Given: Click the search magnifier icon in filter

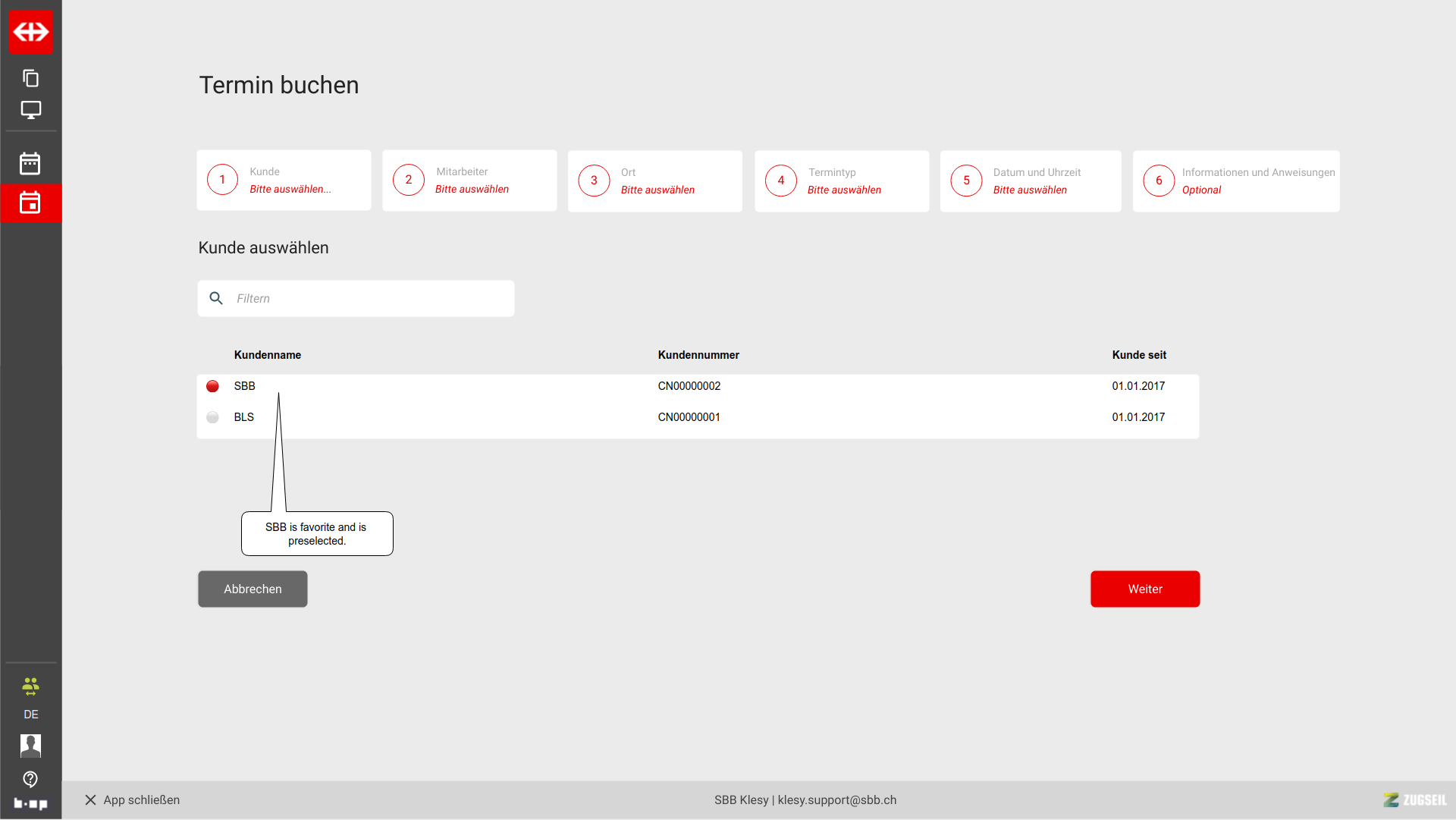Looking at the screenshot, I should [x=216, y=299].
